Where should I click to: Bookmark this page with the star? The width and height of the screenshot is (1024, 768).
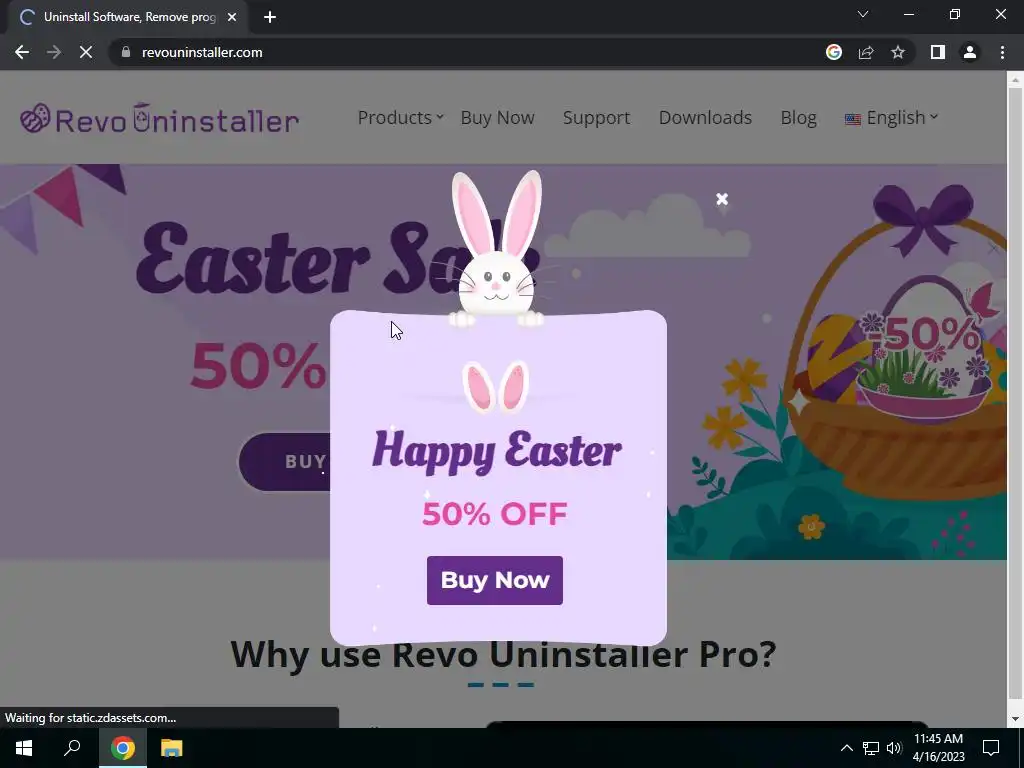tap(898, 52)
